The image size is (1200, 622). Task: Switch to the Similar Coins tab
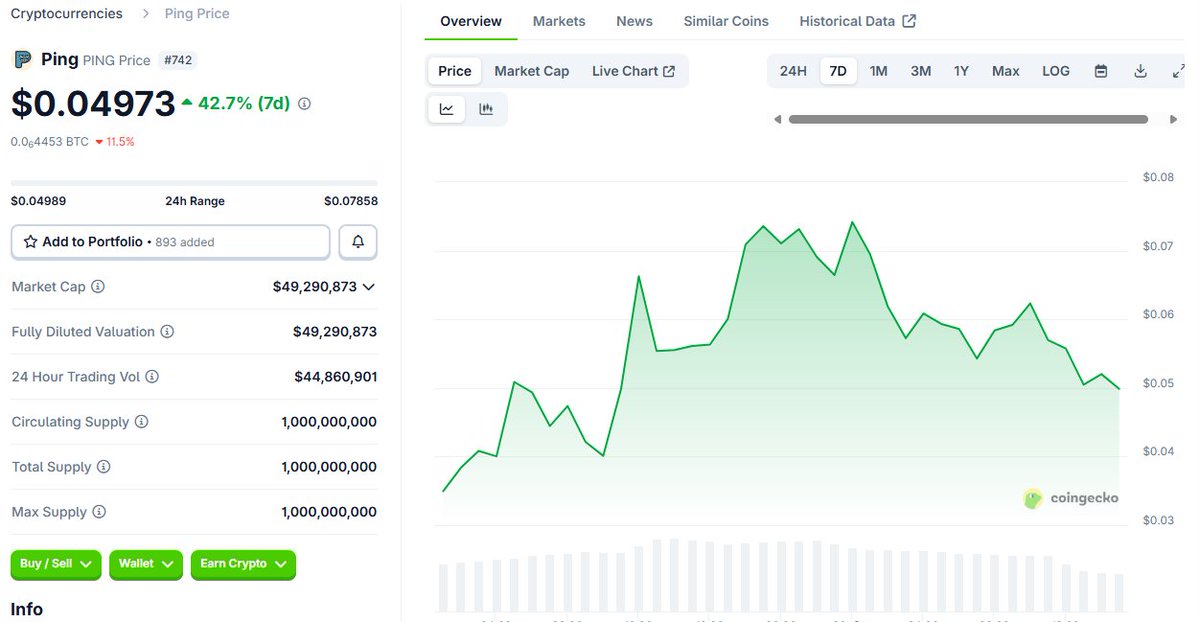click(726, 21)
